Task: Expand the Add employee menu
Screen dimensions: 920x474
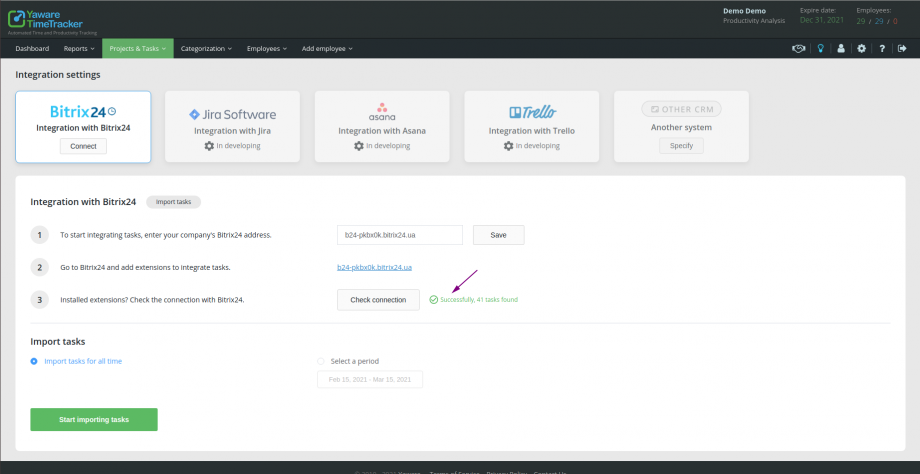Action: [327, 49]
